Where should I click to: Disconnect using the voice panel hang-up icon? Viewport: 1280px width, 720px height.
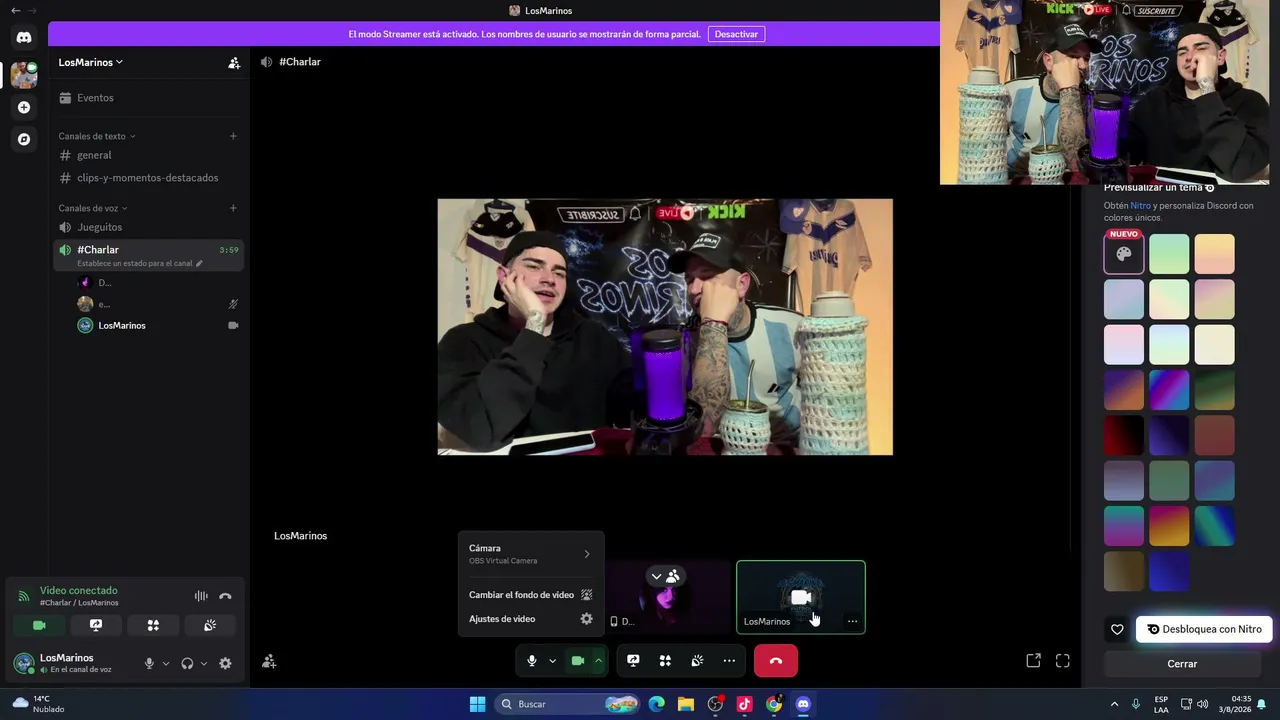225,596
